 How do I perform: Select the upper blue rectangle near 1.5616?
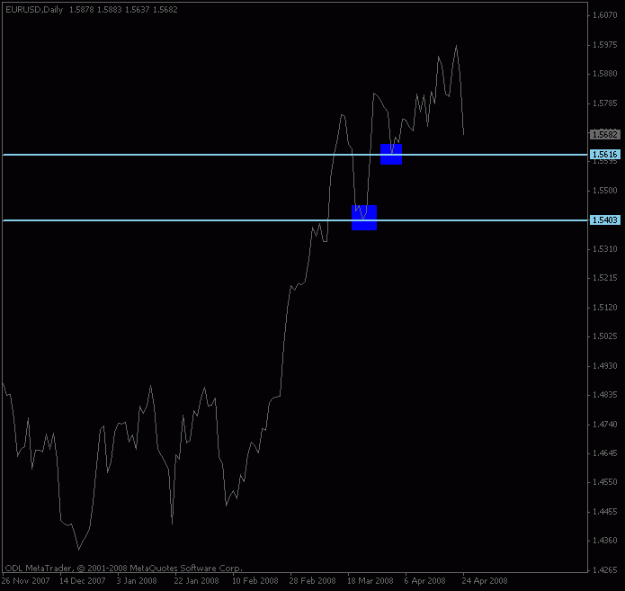[391, 154]
